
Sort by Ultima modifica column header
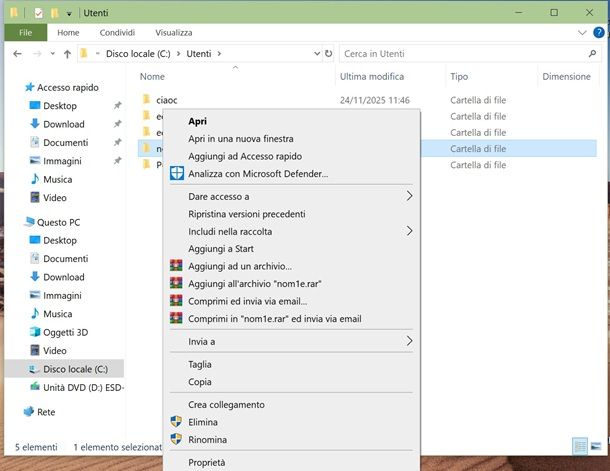click(372, 77)
